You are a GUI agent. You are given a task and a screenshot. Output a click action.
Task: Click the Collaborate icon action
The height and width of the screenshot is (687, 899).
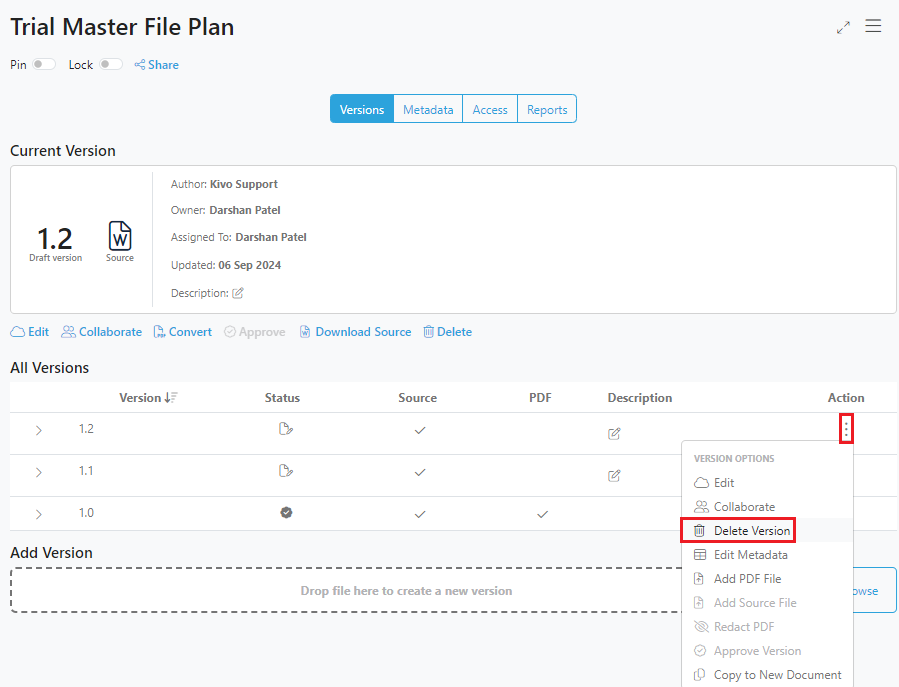[x=101, y=331]
